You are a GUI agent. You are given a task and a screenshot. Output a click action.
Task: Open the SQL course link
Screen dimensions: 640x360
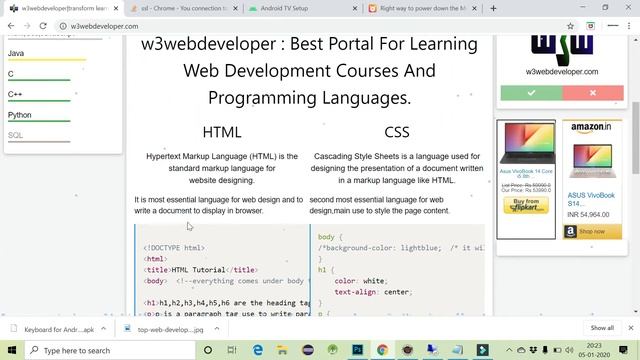point(15,135)
